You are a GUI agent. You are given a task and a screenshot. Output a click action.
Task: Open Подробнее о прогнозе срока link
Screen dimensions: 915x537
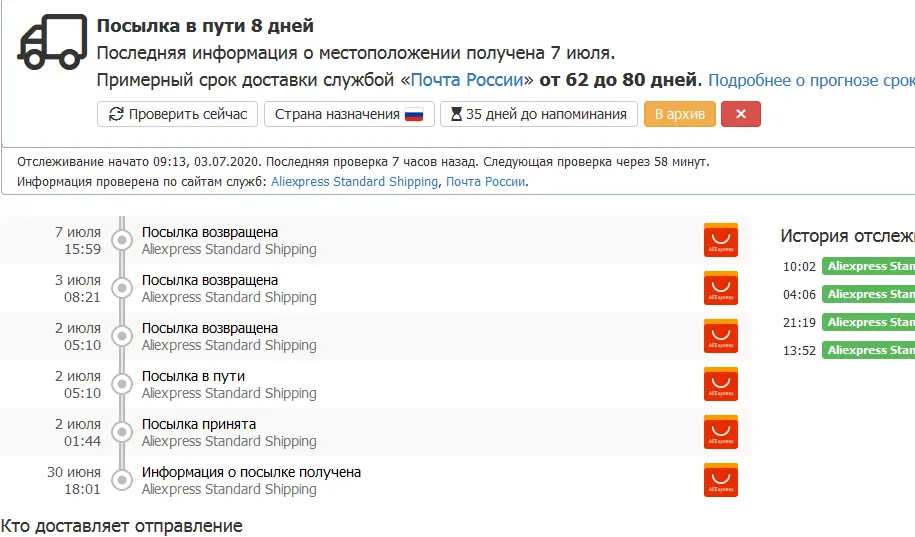[811, 80]
